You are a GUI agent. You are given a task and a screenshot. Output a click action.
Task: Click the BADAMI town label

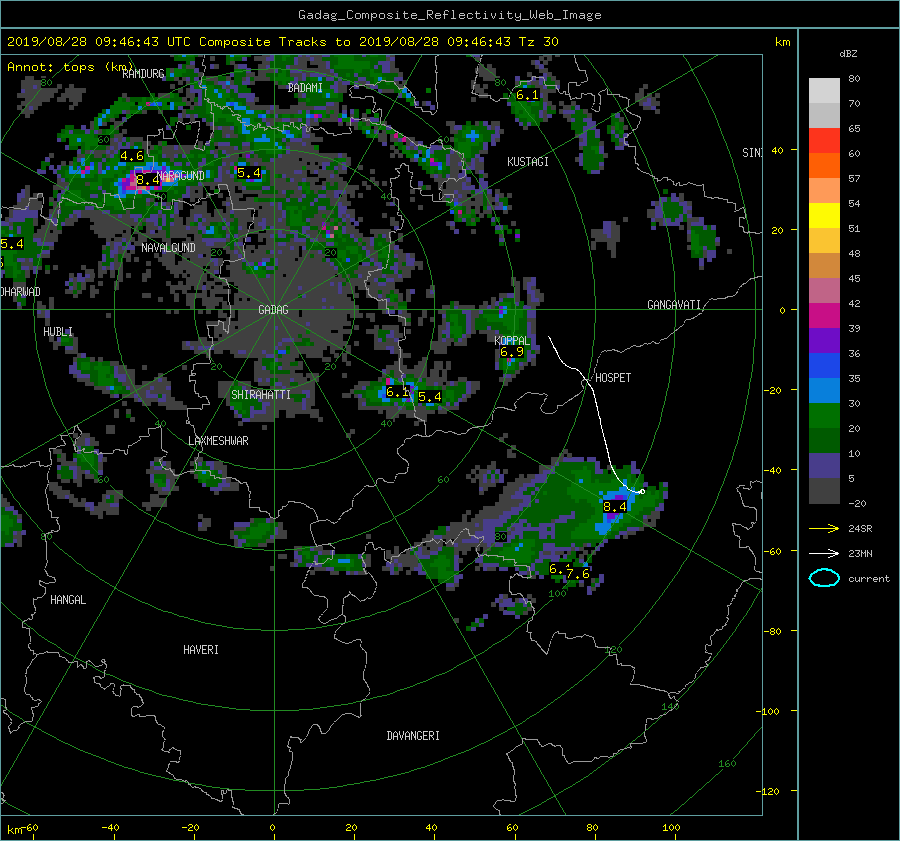tap(305, 88)
